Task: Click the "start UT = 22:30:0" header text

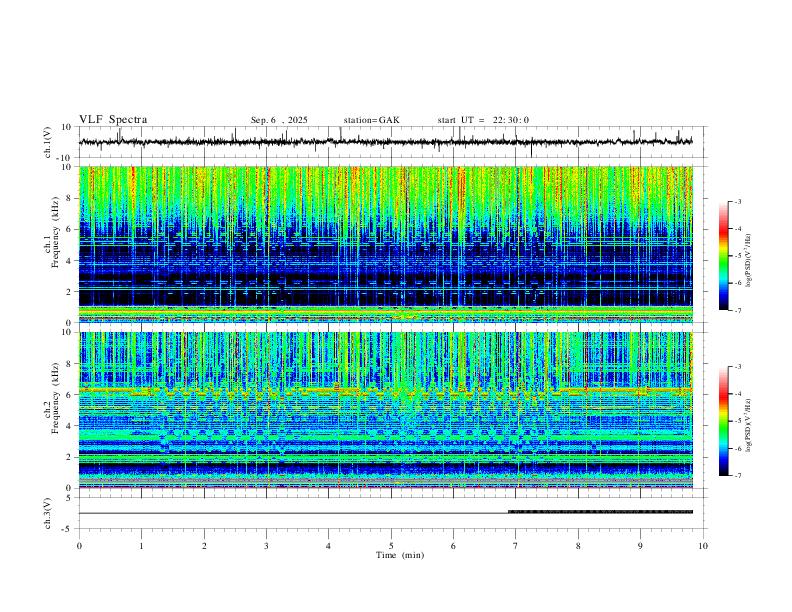Action: 483,120
